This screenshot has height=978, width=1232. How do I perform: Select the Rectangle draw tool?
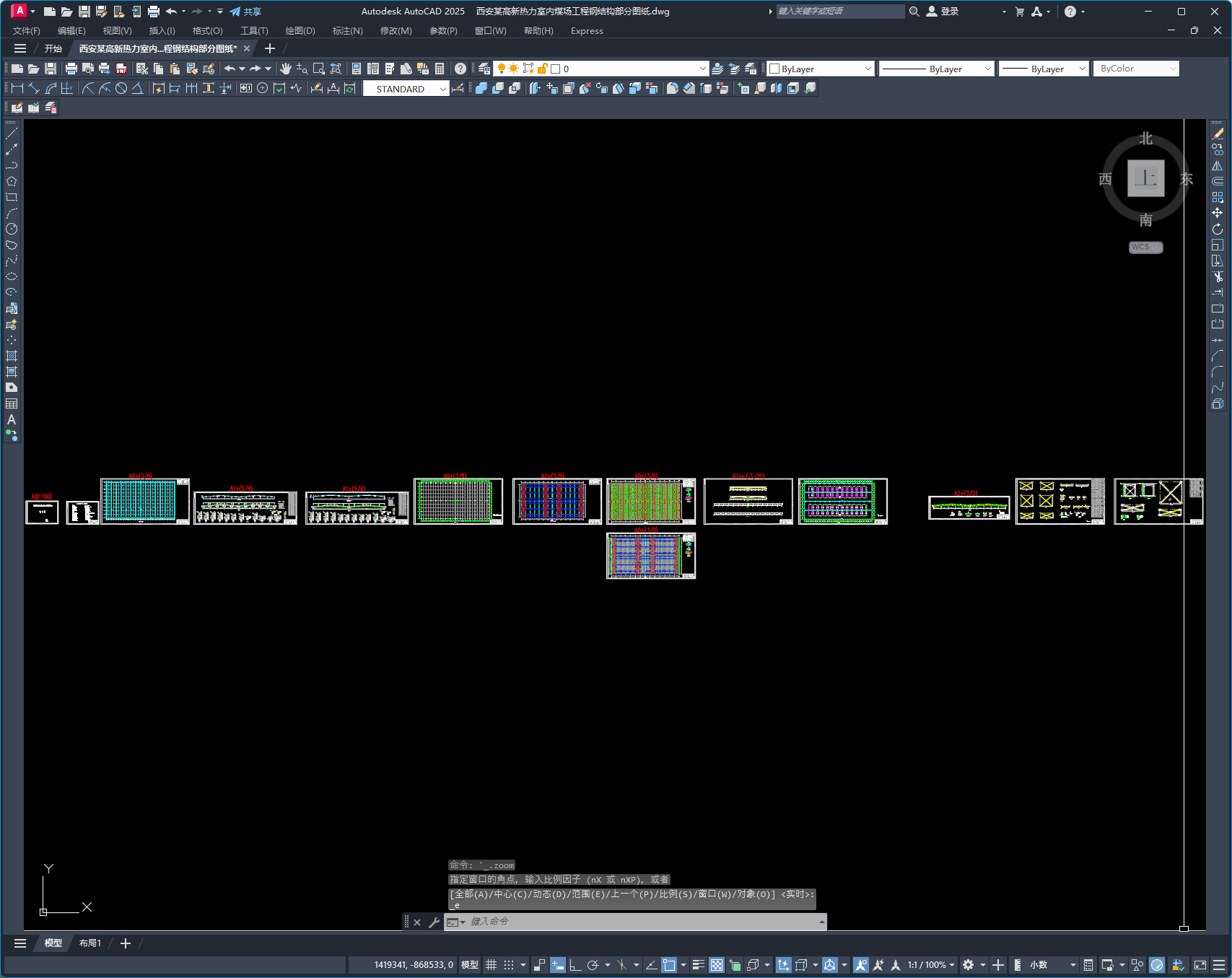[12, 197]
